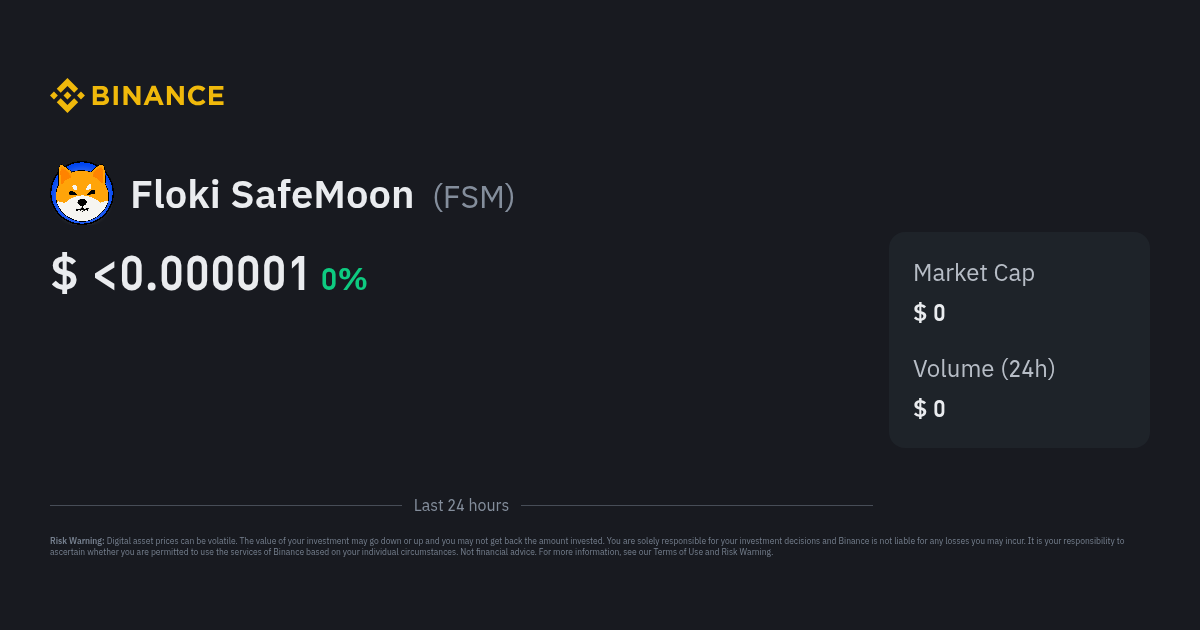Viewport: 1200px width, 630px height.
Task: Click the Last 24 hours chart label
Action: point(461,506)
